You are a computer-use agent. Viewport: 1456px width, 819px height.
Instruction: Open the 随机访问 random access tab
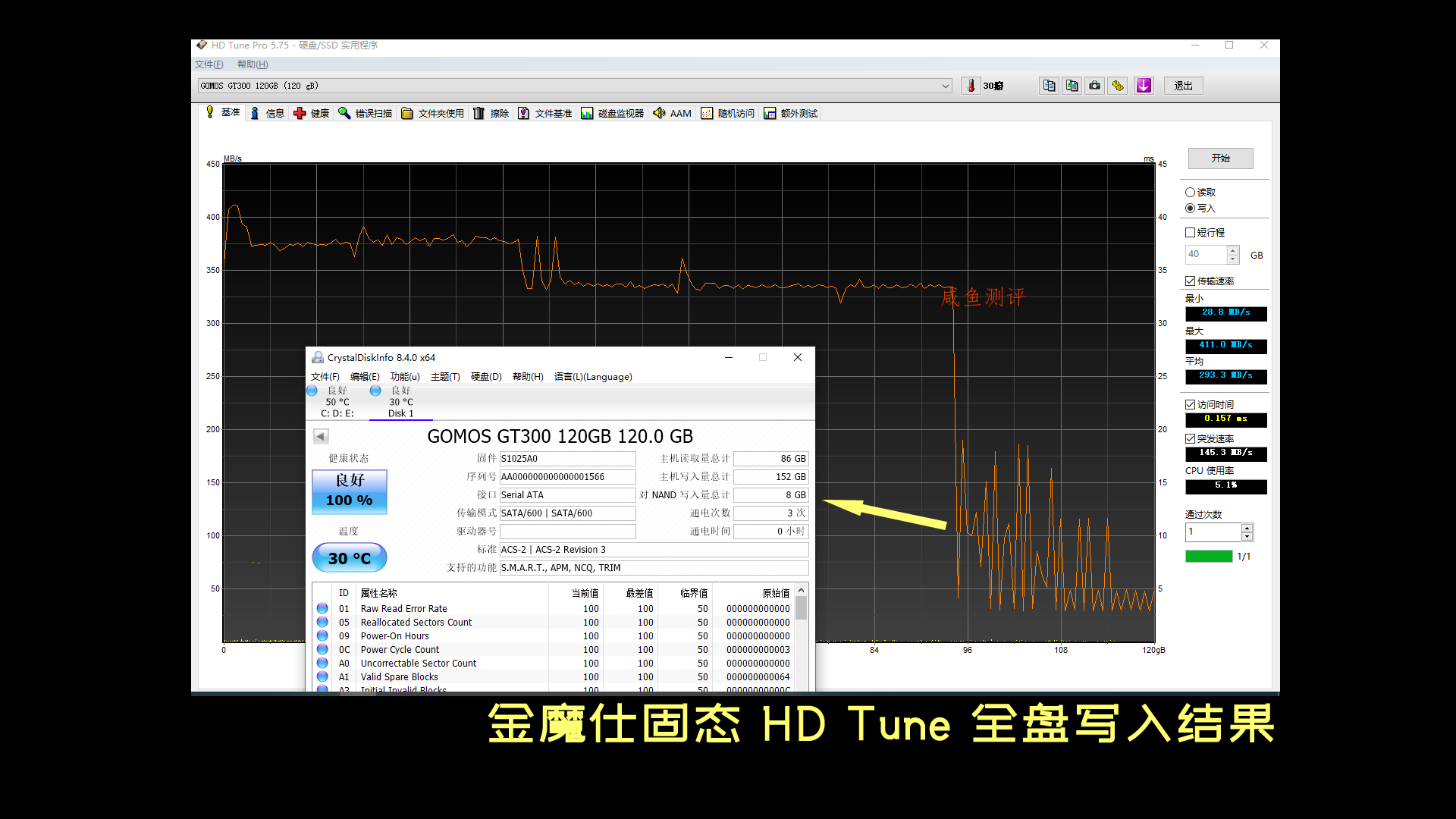pyautogui.click(x=728, y=113)
